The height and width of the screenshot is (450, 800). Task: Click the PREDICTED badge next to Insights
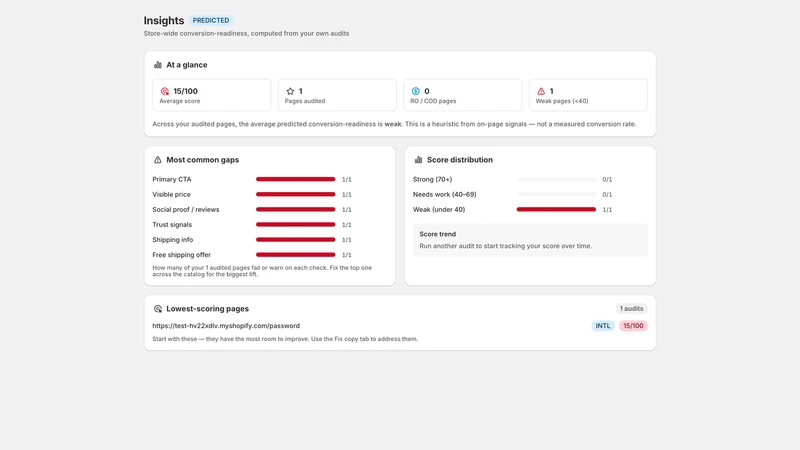211,20
